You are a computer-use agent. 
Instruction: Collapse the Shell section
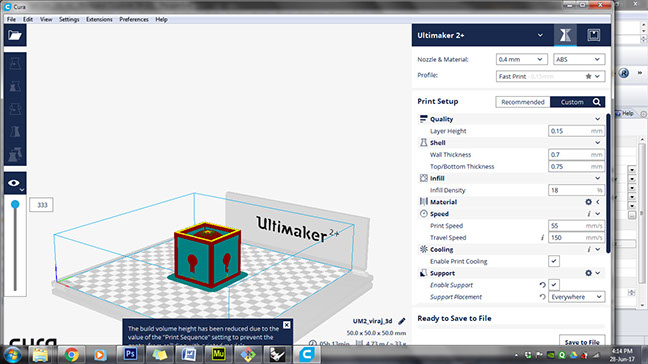[598, 143]
